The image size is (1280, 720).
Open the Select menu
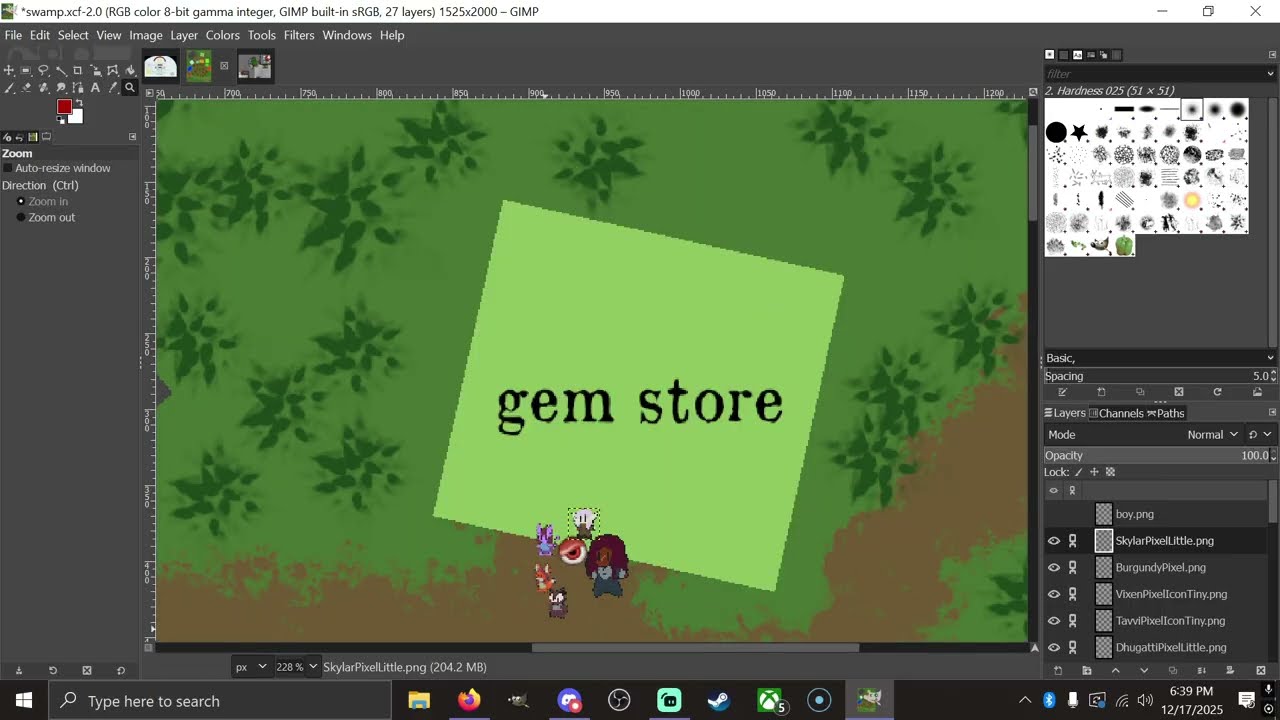(73, 35)
